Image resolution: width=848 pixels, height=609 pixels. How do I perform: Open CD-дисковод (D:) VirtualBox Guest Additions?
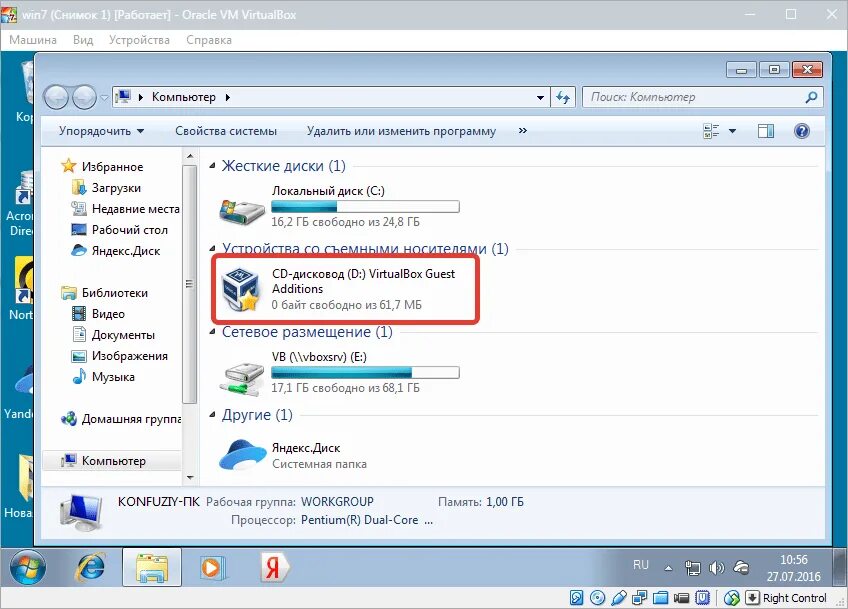[x=345, y=289]
